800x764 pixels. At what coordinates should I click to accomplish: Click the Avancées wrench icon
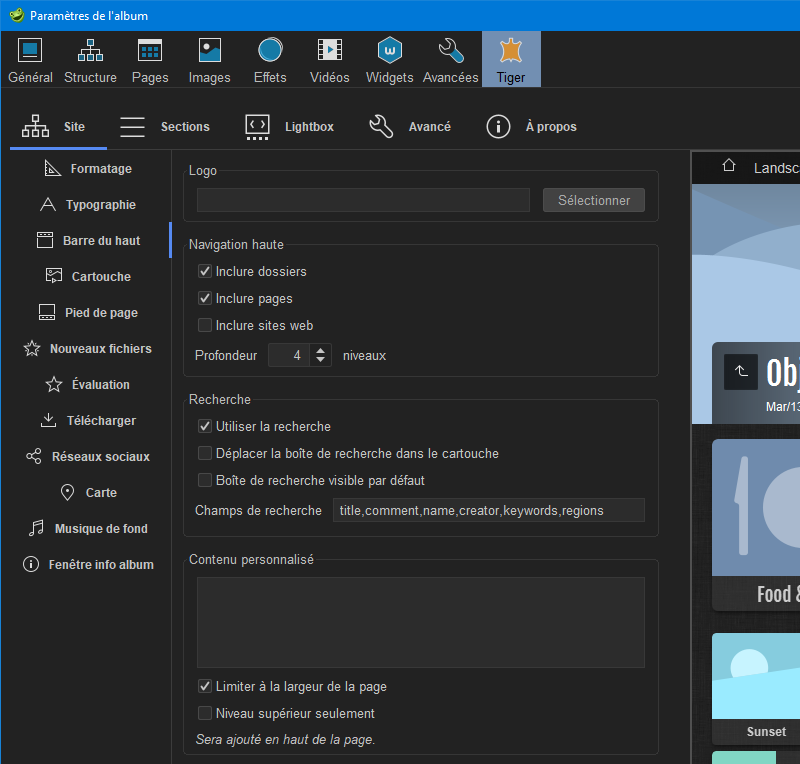click(450, 59)
